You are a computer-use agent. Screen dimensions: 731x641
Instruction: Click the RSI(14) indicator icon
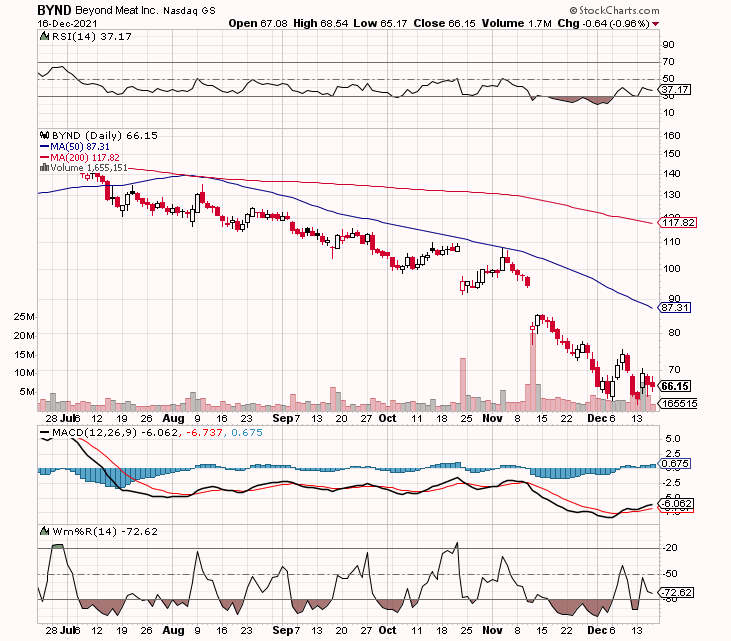44,36
